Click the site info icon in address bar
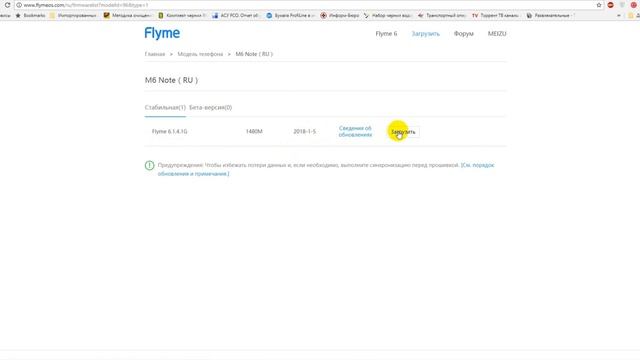 [x=19, y=5]
